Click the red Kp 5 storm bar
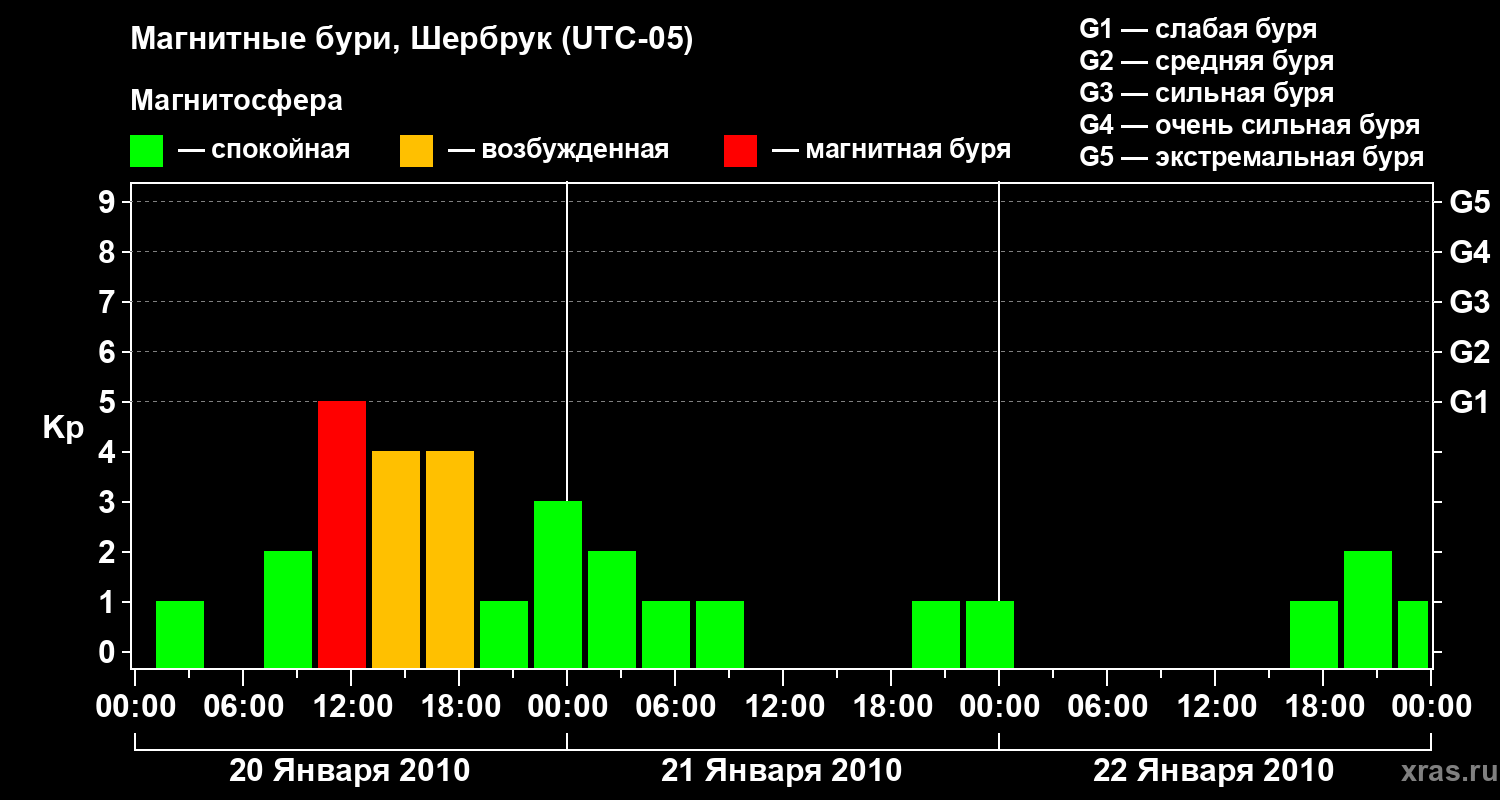The image size is (1500, 800). pos(342,535)
